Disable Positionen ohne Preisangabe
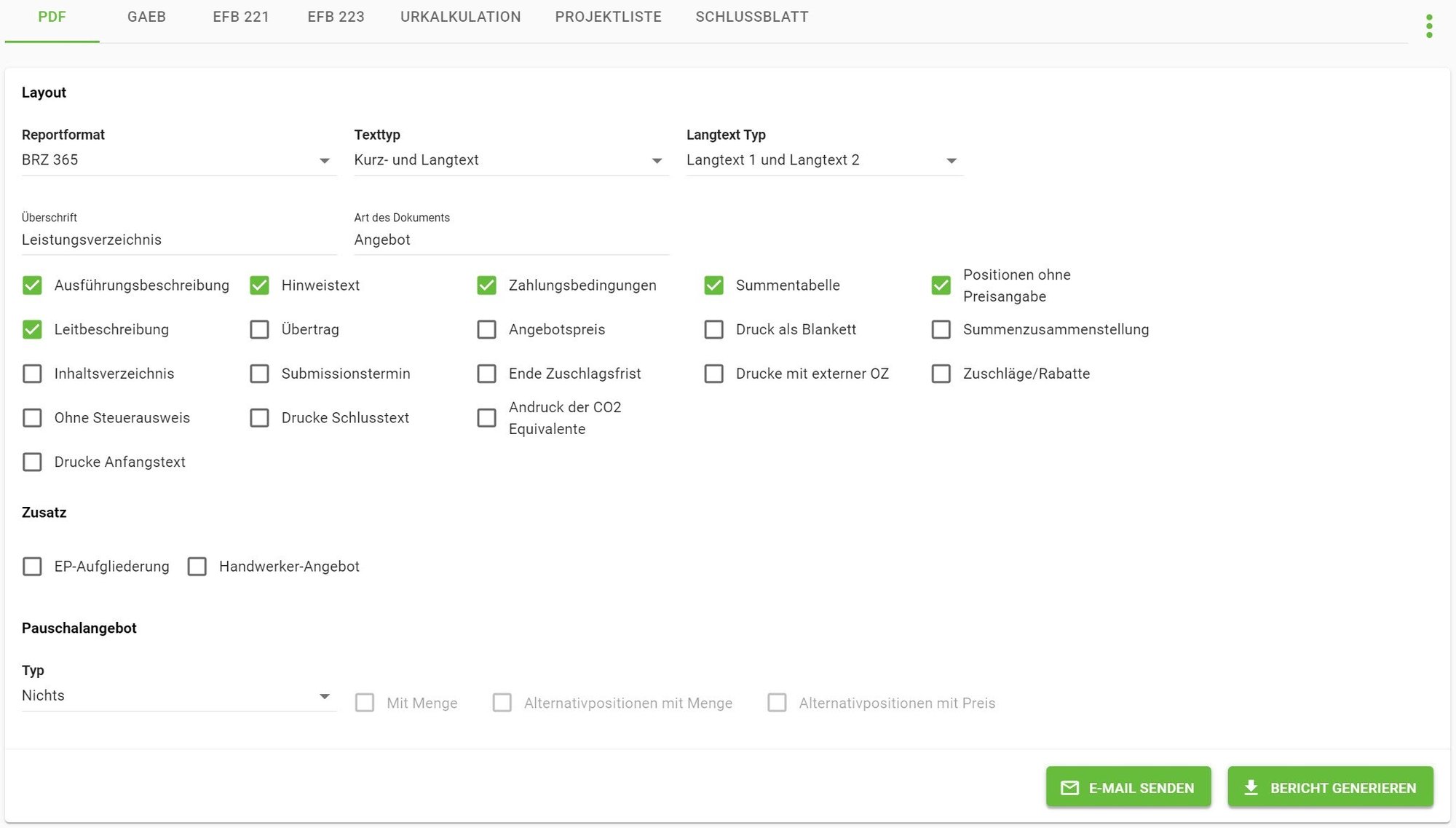1456x828 pixels. click(x=941, y=285)
